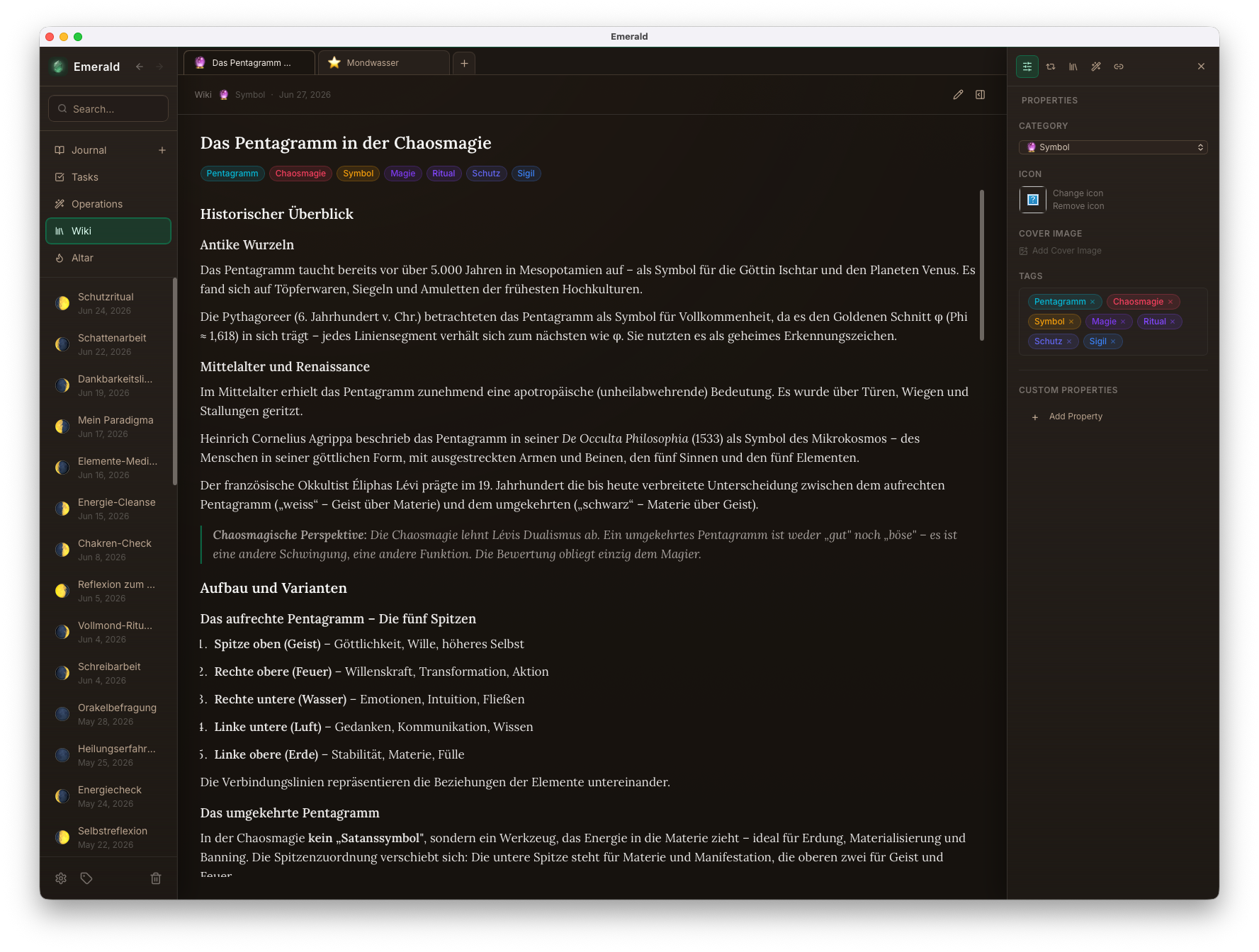Screen dimensions: 1259x952
Task: Remove the Chaosmagie tag with its x
Action: pyautogui.click(x=1170, y=302)
